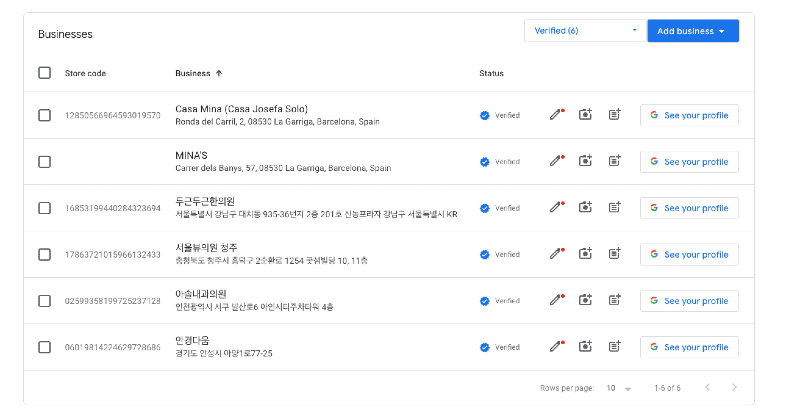Select the MINA'S row checkbox
The width and height of the screenshot is (800, 412).
coord(44,161)
